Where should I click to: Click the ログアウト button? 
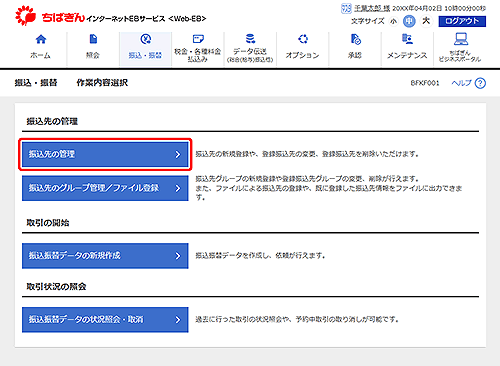462,21
